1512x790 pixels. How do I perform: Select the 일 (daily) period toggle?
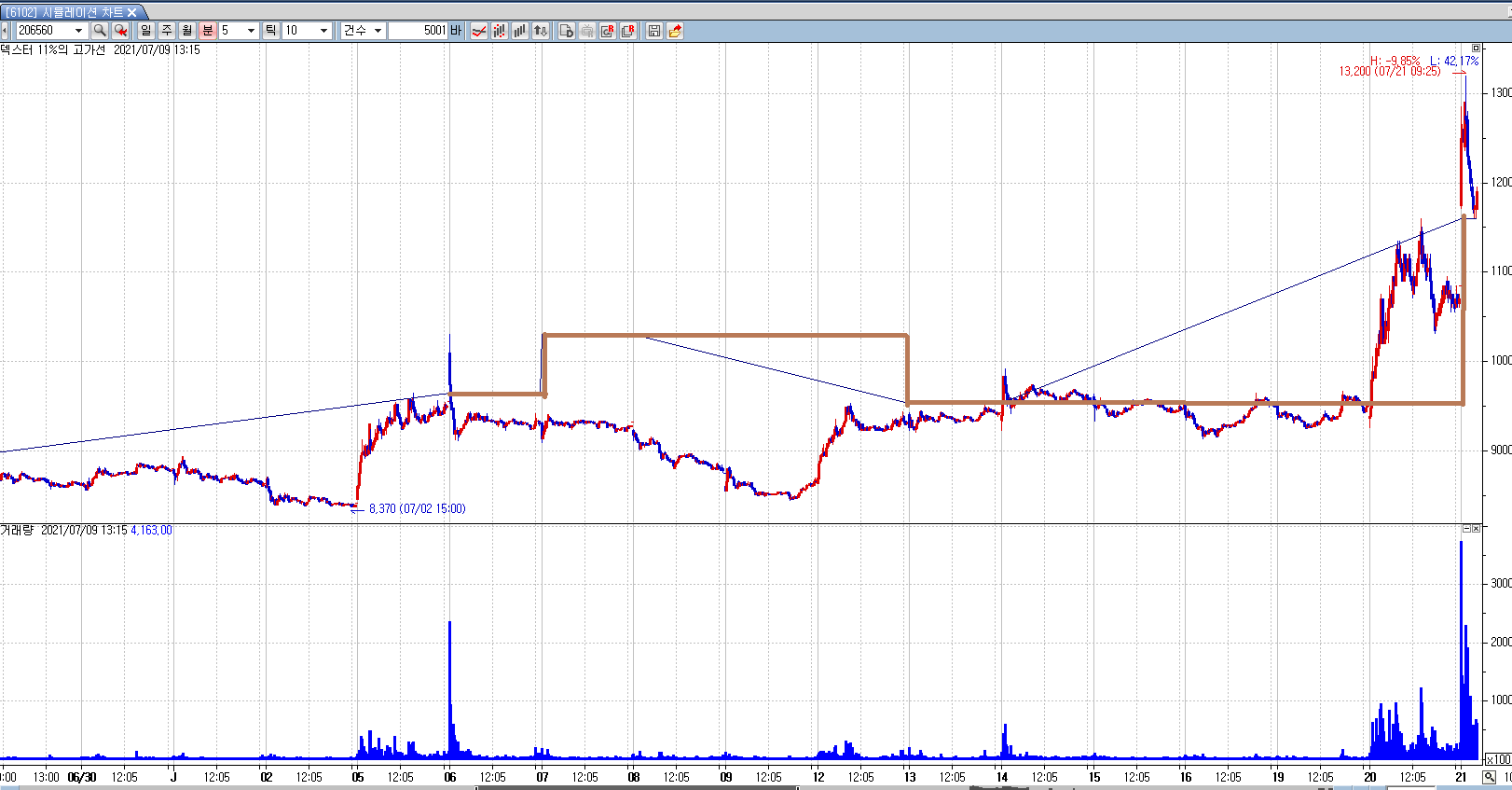[x=146, y=31]
